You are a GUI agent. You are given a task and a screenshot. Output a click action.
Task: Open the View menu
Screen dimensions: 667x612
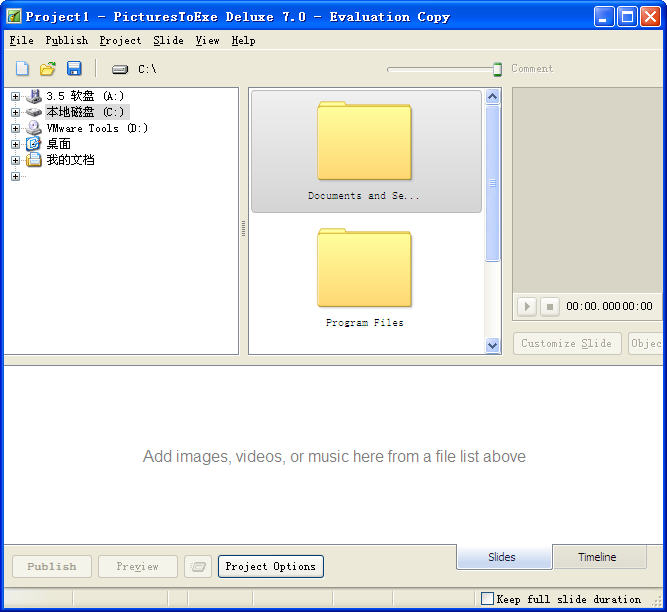208,40
